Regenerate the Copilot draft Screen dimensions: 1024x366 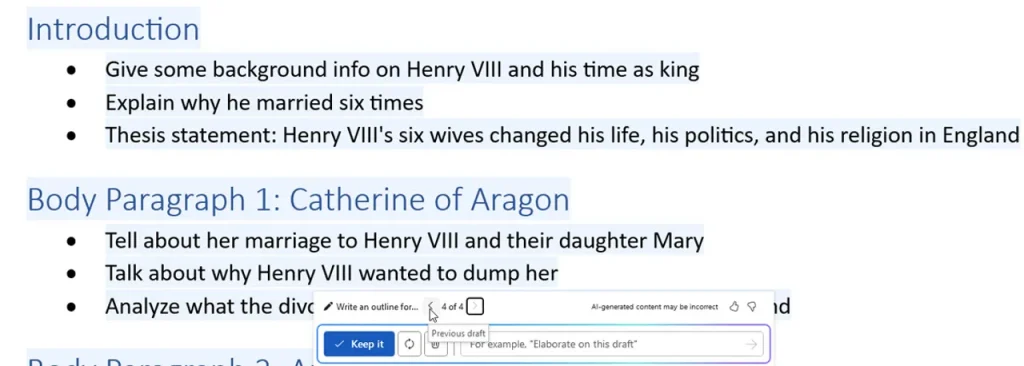(409, 344)
